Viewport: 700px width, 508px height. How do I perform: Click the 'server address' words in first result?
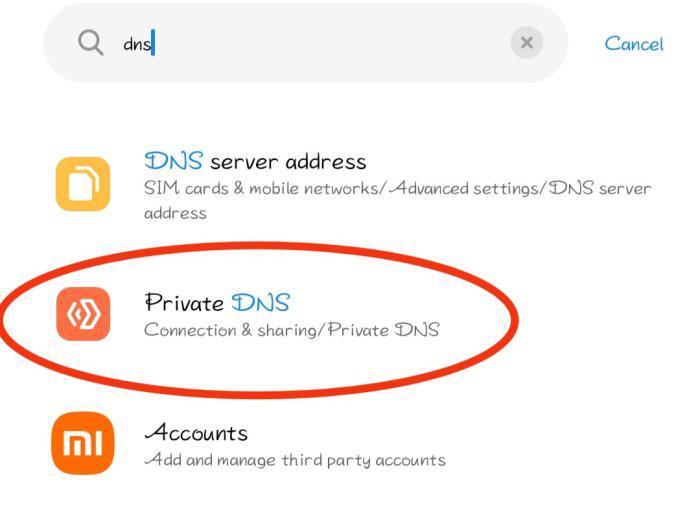[x=288, y=161]
